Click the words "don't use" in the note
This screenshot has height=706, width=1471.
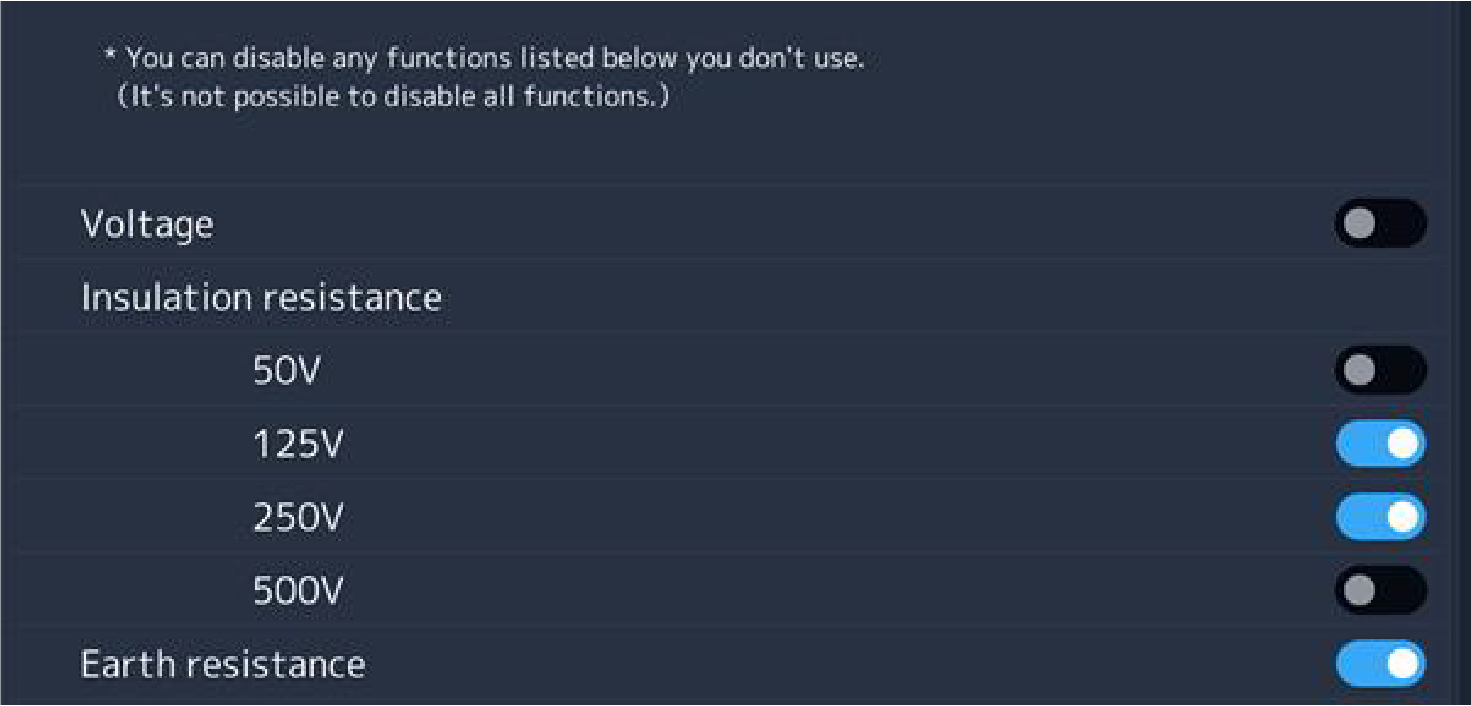(801, 58)
